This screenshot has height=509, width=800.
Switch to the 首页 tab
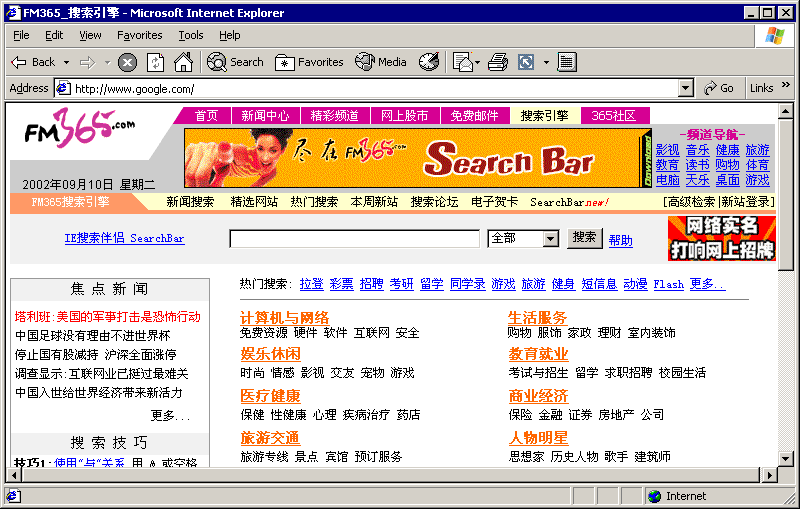tap(206, 116)
